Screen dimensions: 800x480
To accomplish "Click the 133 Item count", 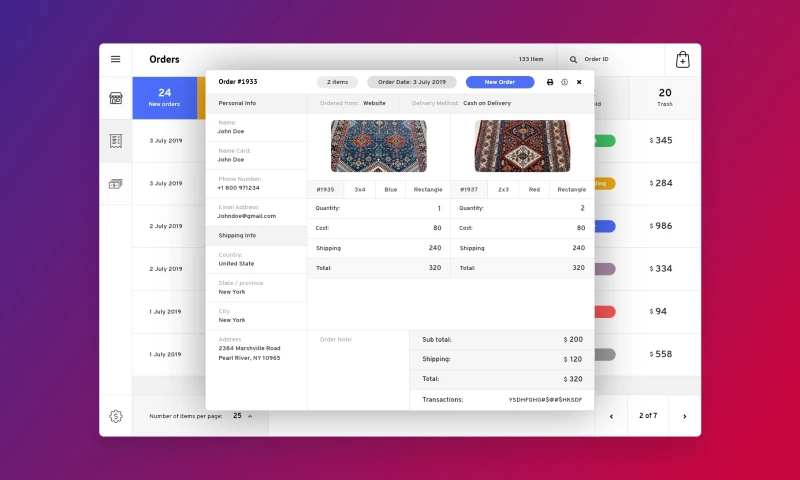I will pos(531,59).
